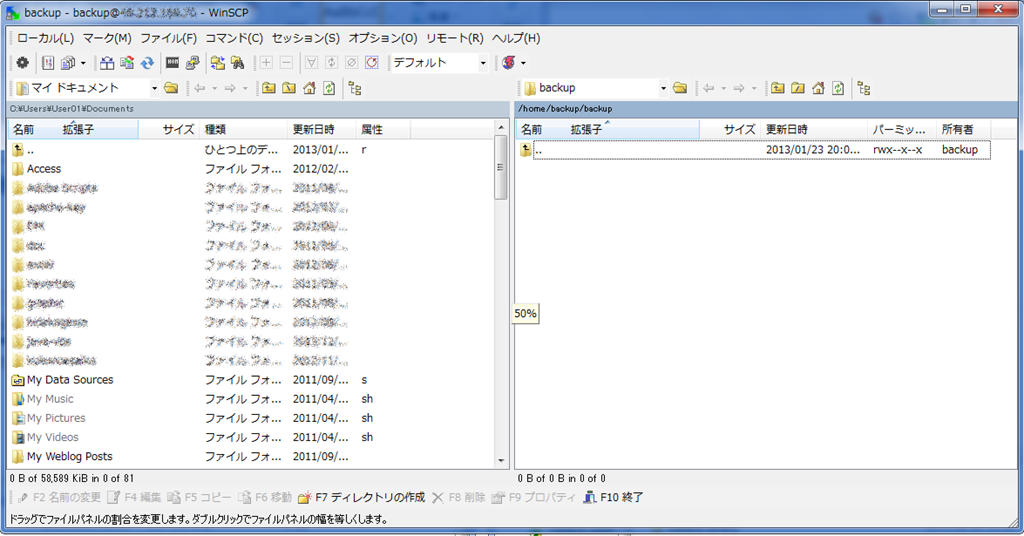The height and width of the screenshot is (536, 1024).
Task: Sort local panel by 更新日時 column header
Action: click(321, 129)
